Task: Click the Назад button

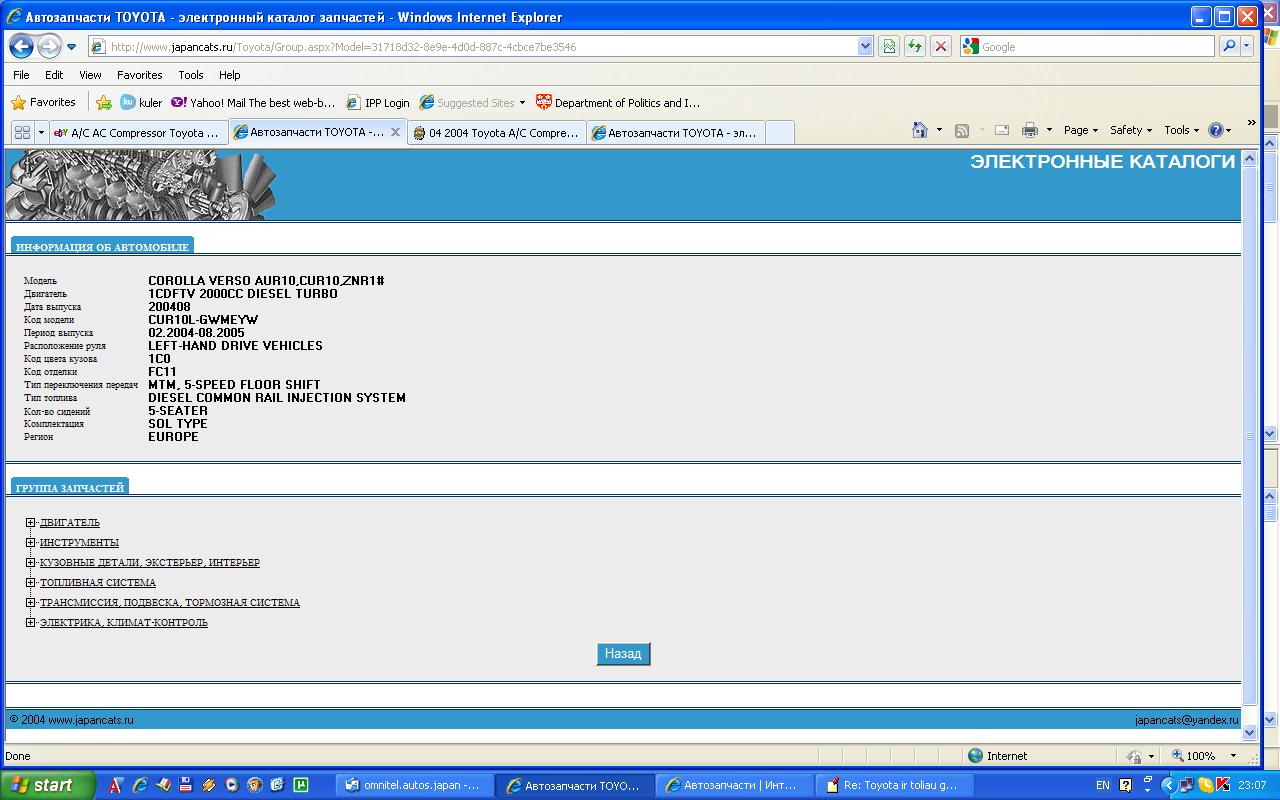Action: pos(623,653)
